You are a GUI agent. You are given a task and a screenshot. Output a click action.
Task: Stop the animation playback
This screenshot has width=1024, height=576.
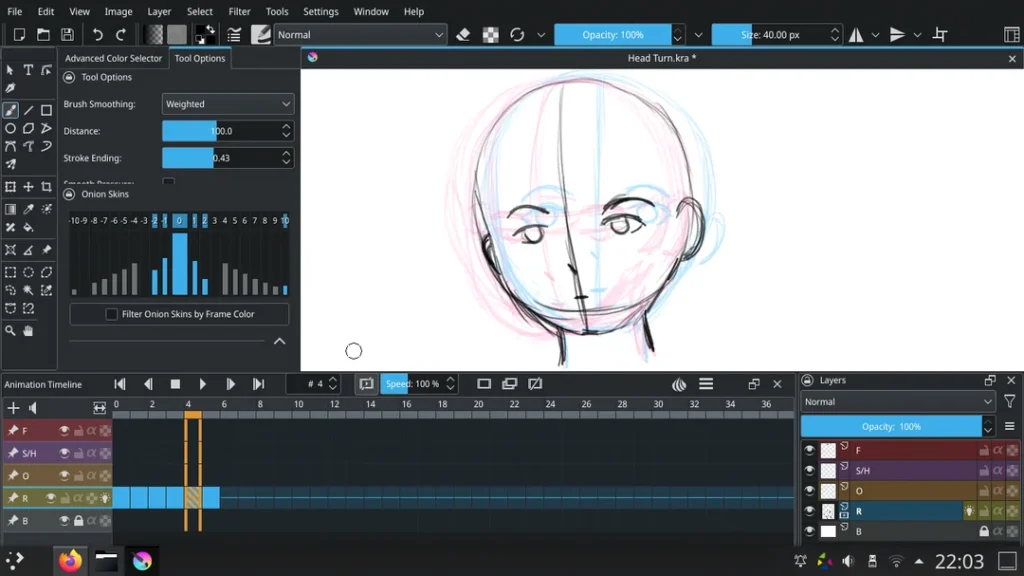[x=175, y=383]
